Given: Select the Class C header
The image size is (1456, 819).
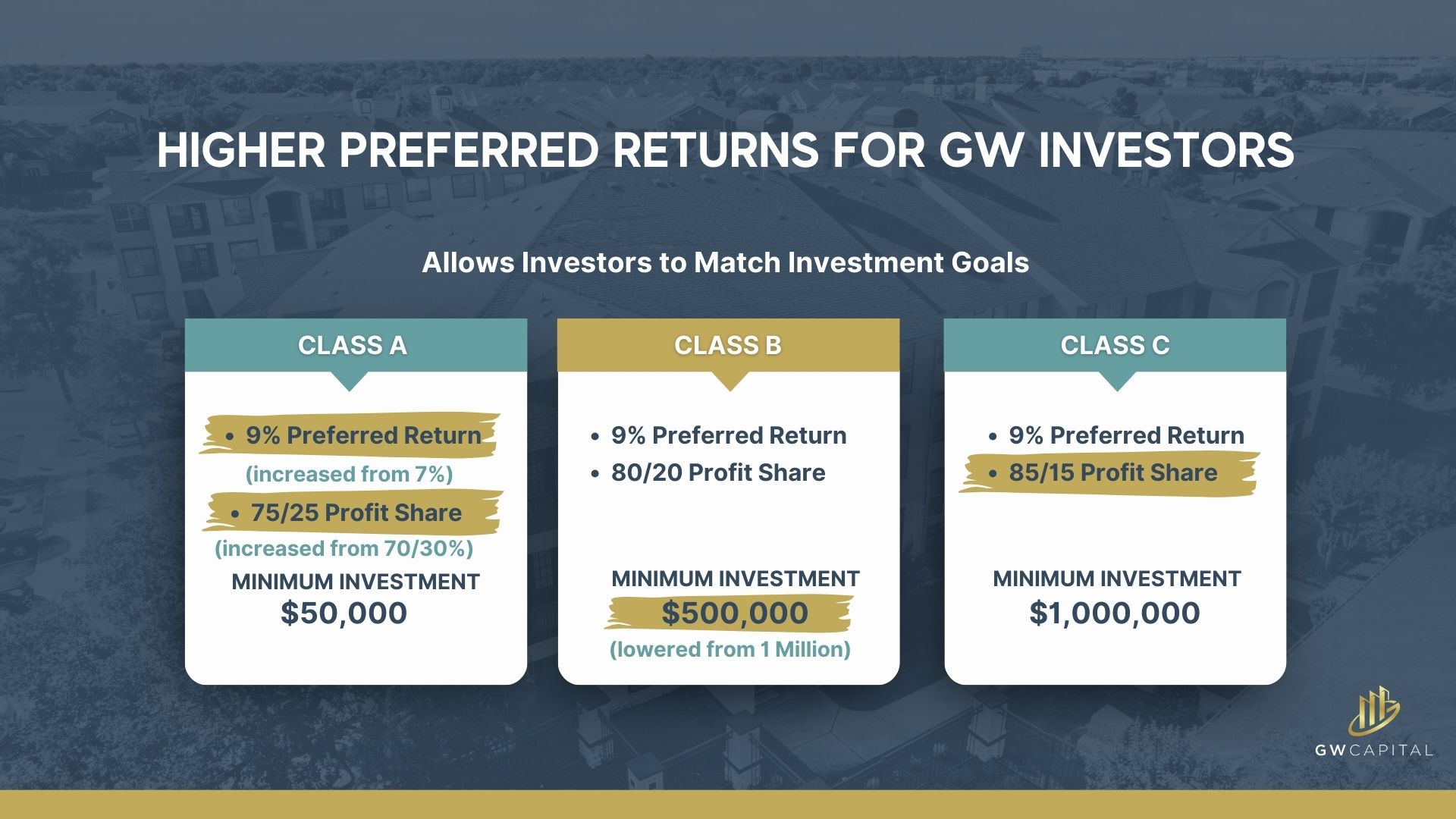Looking at the screenshot, I should pyautogui.click(x=1115, y=346).
